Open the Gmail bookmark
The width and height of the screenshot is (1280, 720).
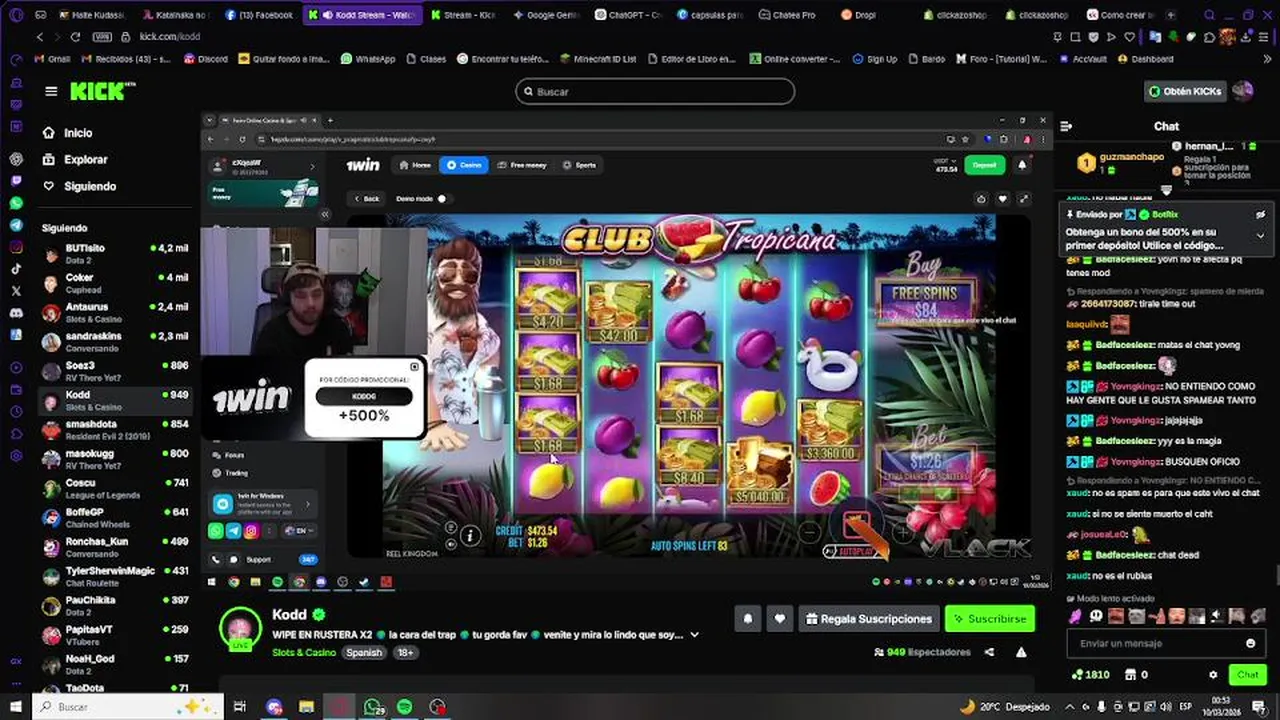coord(52,59)
